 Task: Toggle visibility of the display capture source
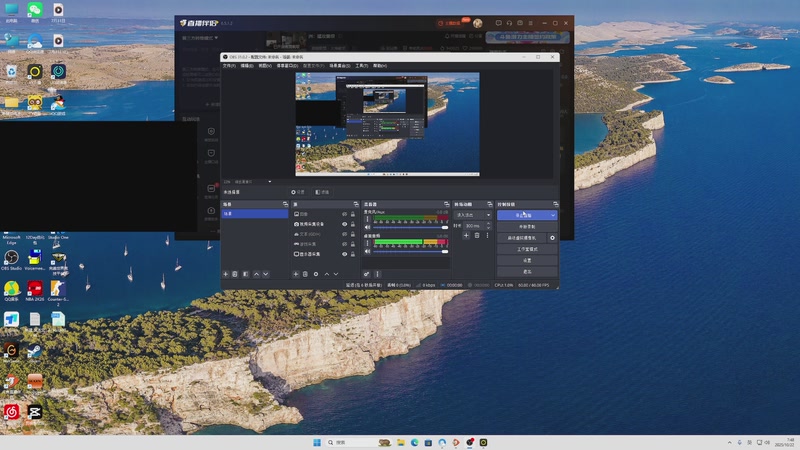tap(345, 253)
